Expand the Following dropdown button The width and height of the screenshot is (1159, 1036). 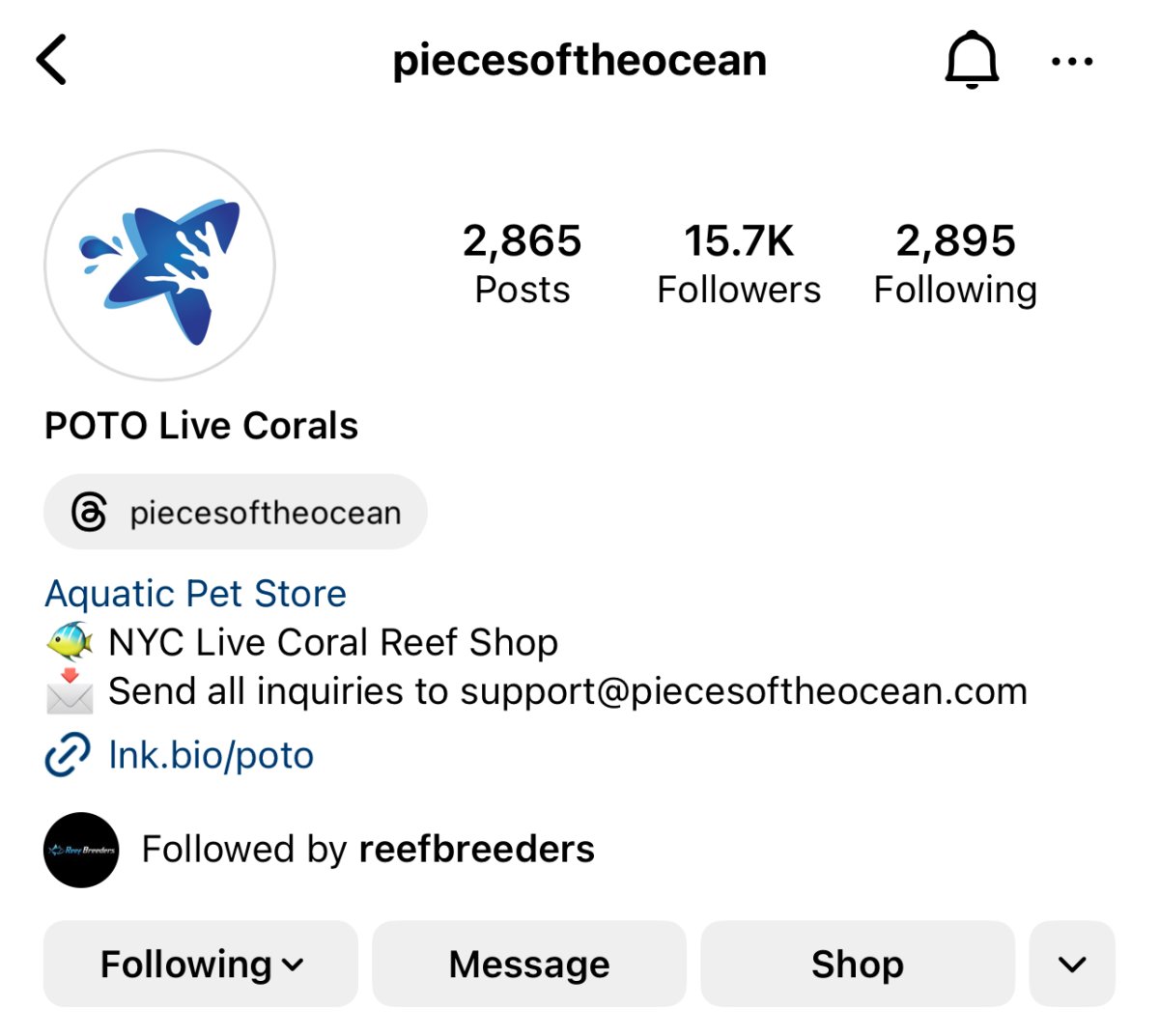point(201,964)
